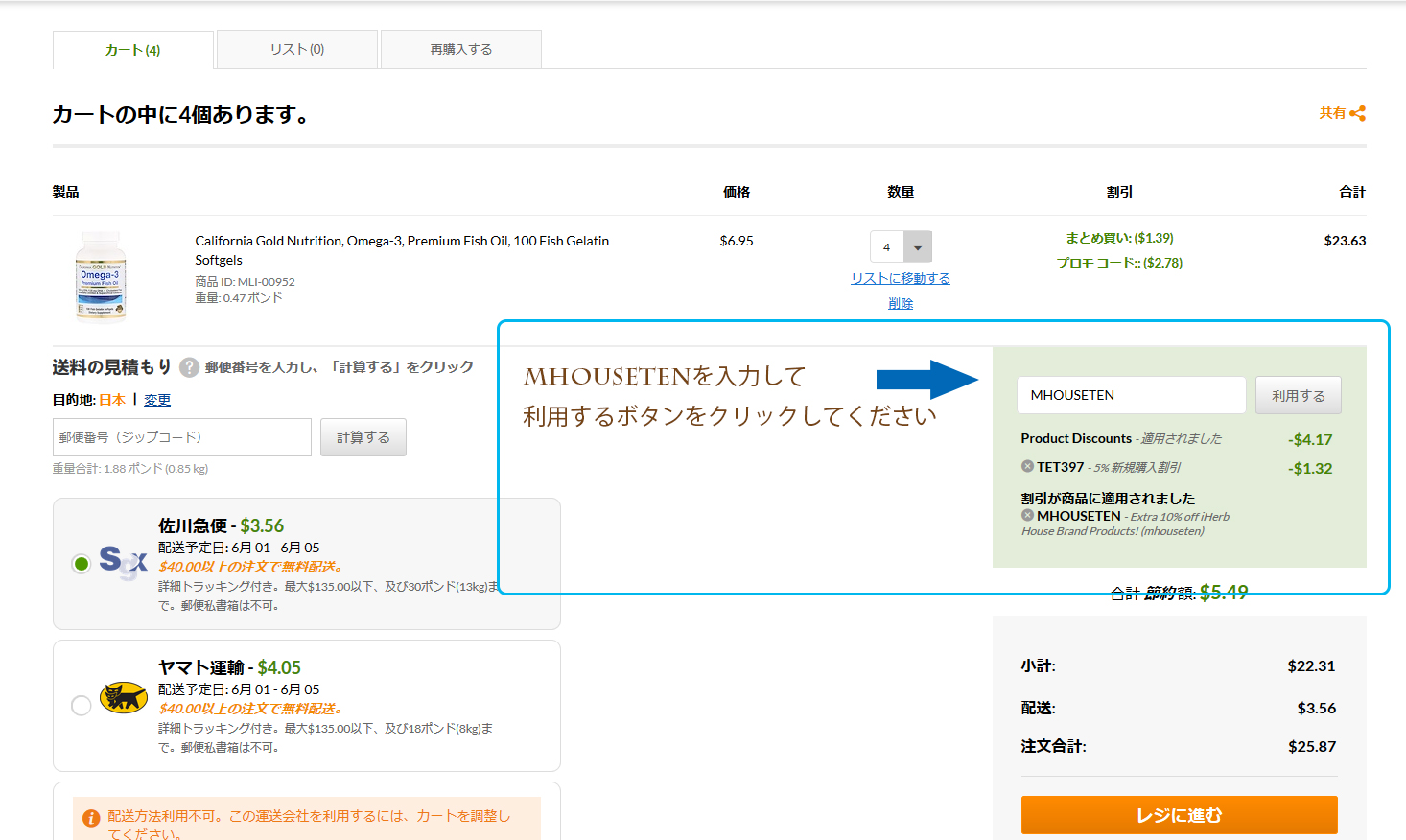Click the 佐川急便 price $3.56 heading
The image size is (1406, 840).
click(x=262, y=525)
